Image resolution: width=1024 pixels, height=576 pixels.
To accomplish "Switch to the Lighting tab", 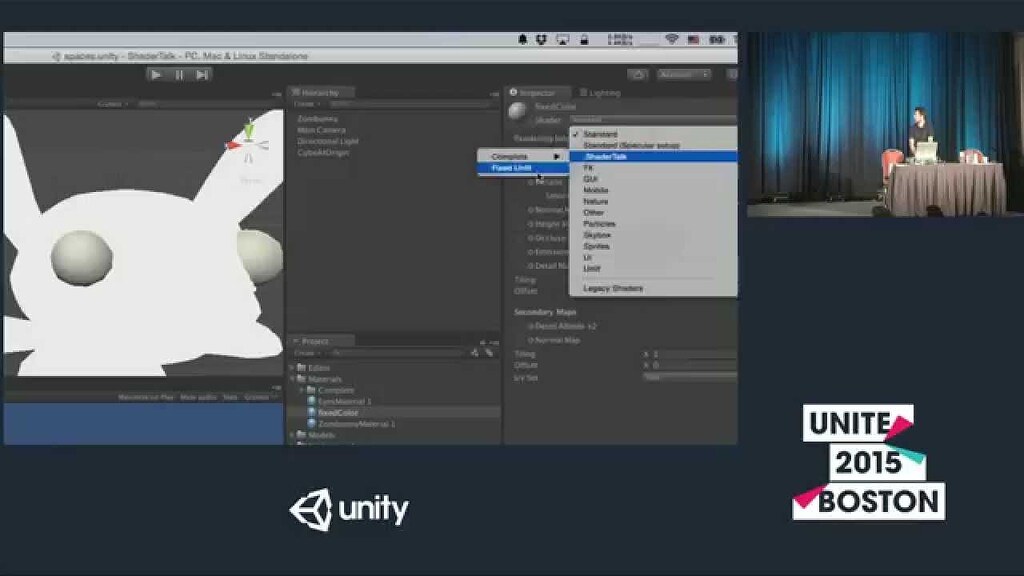I will [x=600, y=93].
